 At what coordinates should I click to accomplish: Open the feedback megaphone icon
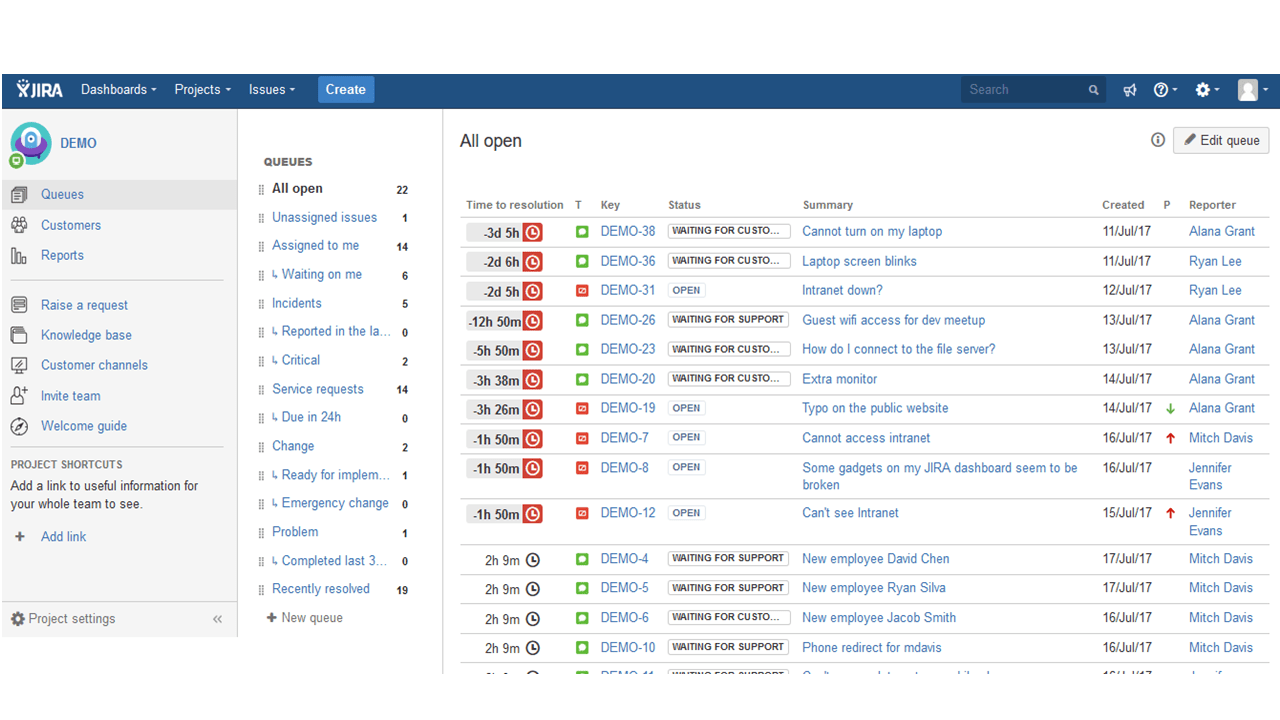tap(1130, 90)
